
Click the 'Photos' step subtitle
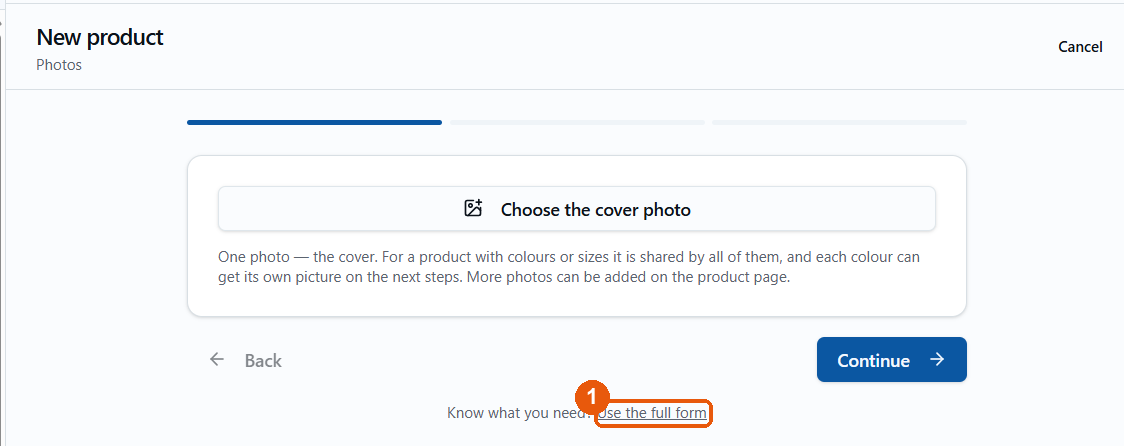point(59,65)
